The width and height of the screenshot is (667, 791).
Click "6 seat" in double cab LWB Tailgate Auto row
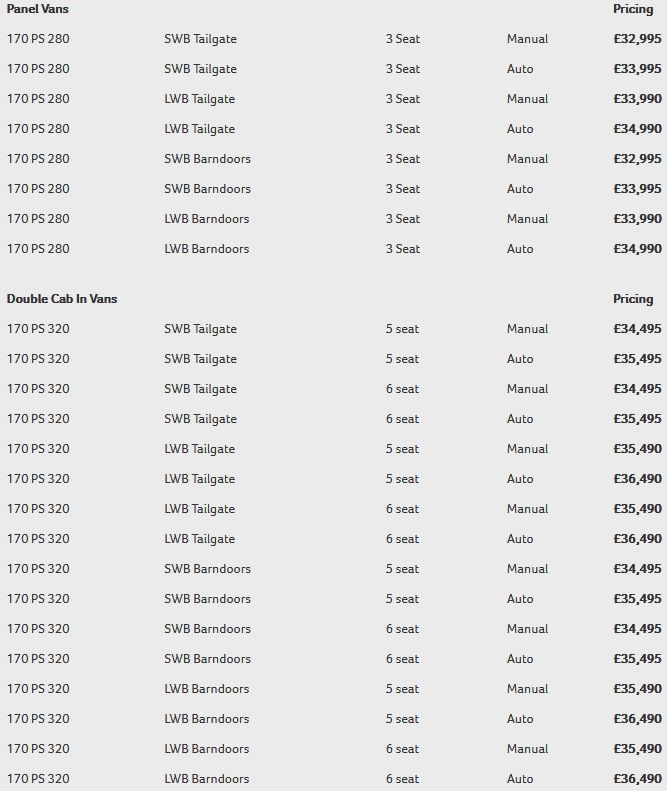coord(402,539)
